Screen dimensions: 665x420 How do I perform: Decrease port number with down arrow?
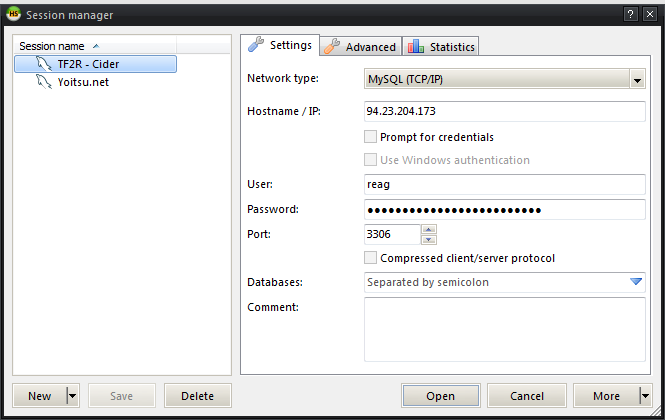click(429, 240)
